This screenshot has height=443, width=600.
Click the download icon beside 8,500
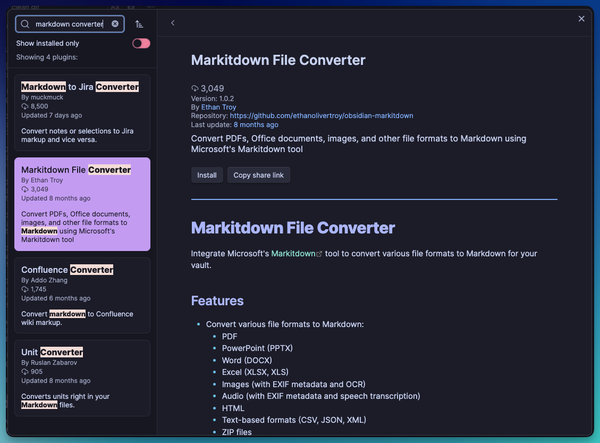click(25, 106)
